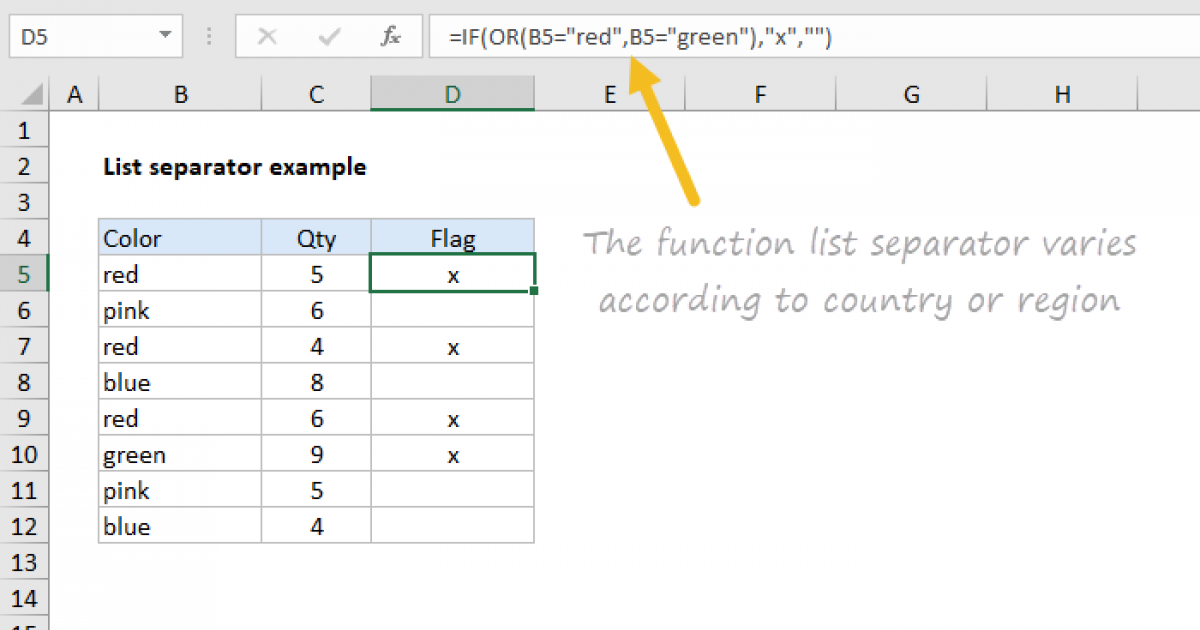The image size is (1200, 630).
Task: Click cell D5 containing the x flag
Action: (452, 274)
